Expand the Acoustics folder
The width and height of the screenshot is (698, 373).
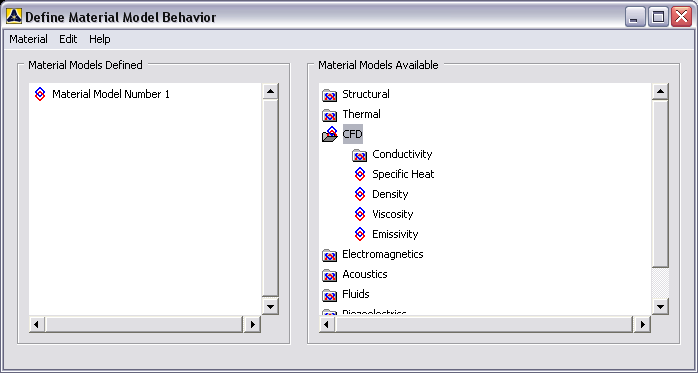click(x=329, y=275)
